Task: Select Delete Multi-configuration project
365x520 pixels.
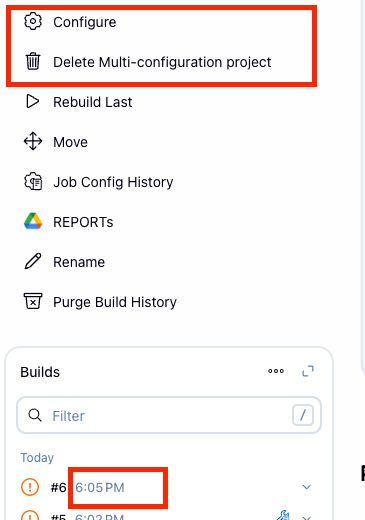Action: [x=162, y=62]
